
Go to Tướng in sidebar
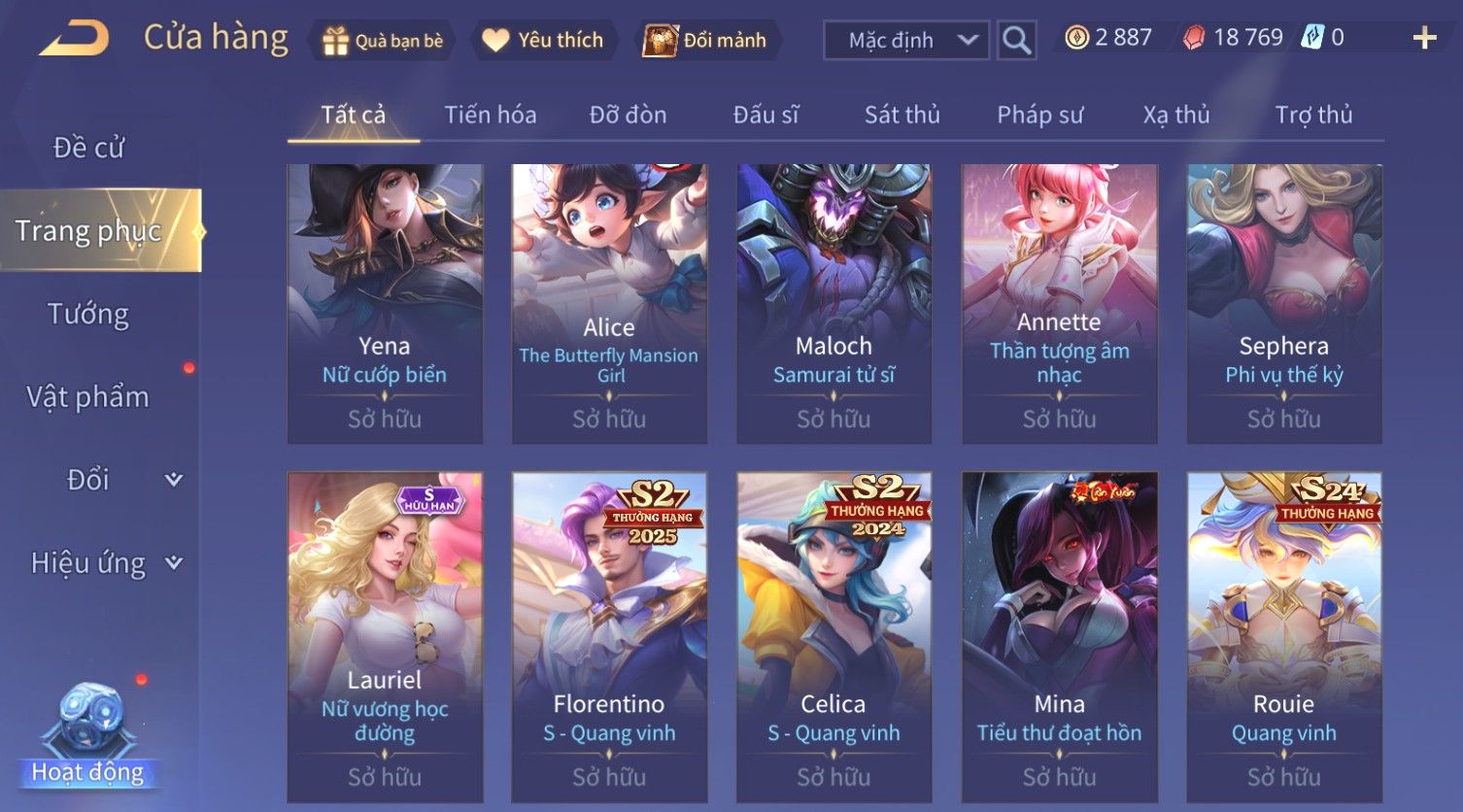click(x=88, y=314)
